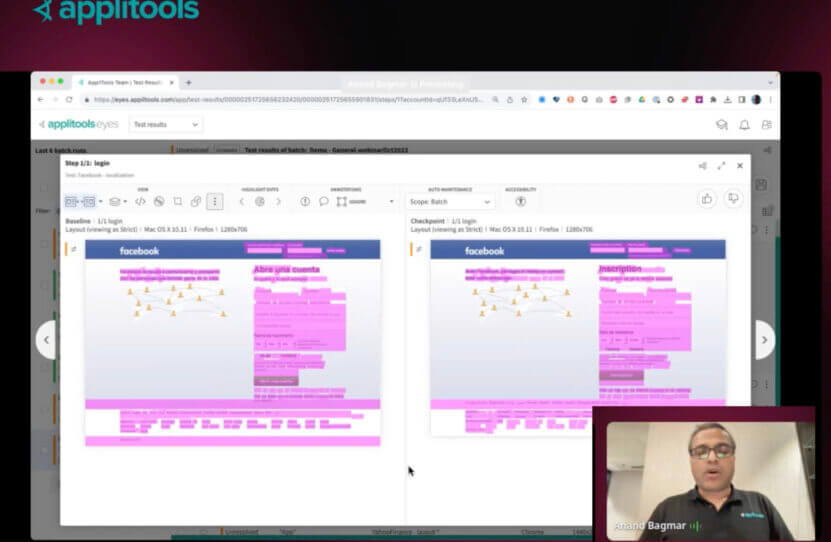831x542 pixels.
Task: Go to the next step with the right arrow
Action: 764,340
